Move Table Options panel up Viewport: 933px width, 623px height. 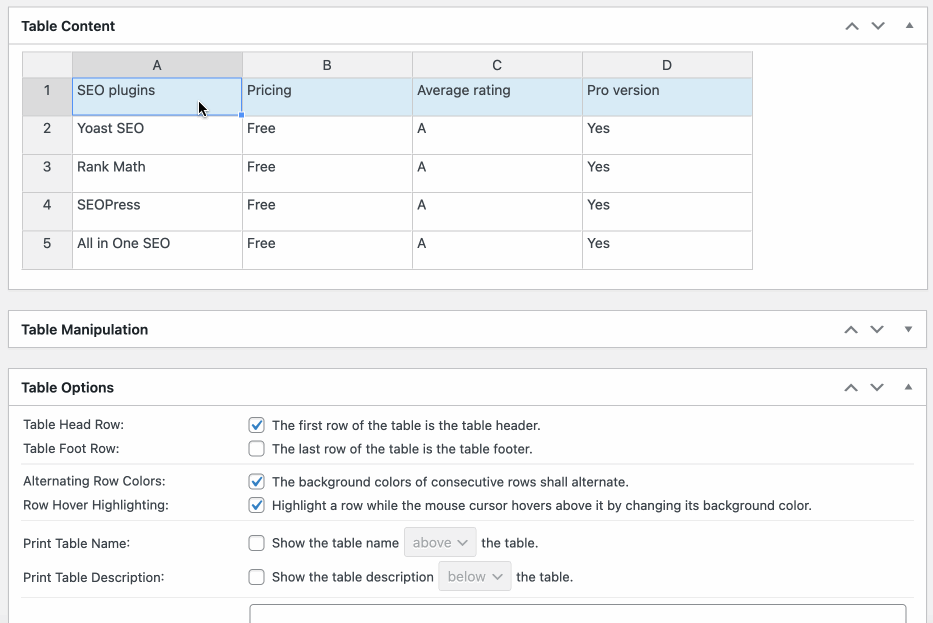pos(851,388)
